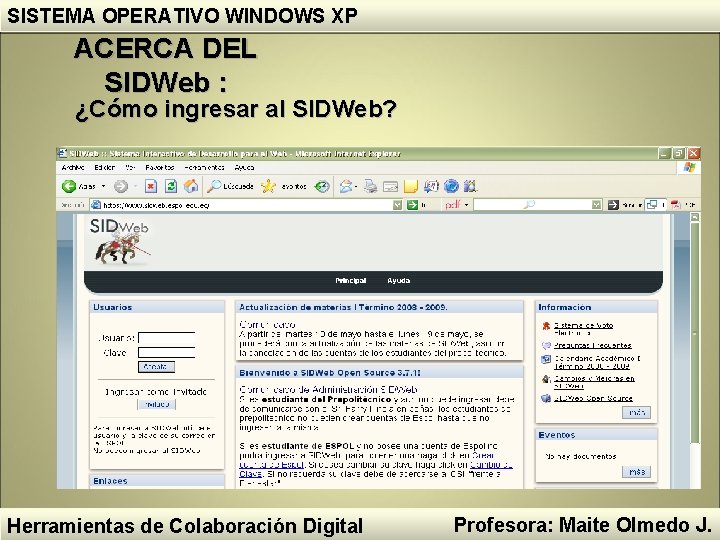Go to the Home page icon

(191, 186)
